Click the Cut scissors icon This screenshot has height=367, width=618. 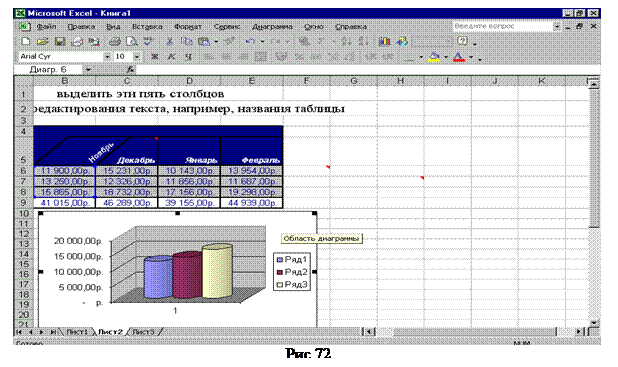(169, 41)
